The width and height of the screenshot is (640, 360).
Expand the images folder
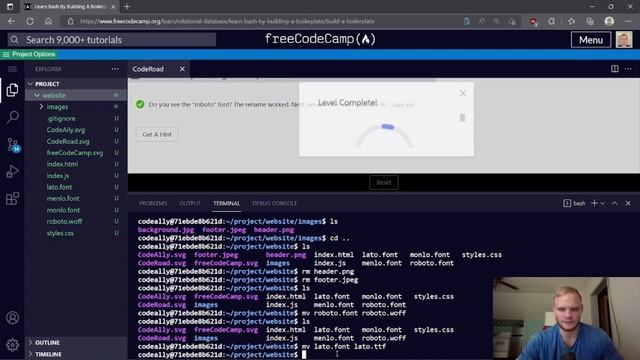coord(41,107)
